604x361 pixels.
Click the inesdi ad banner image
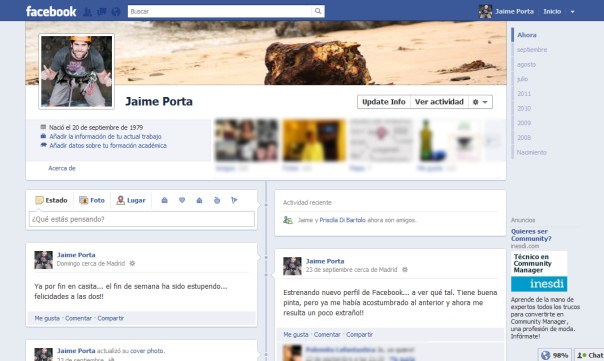point(539,271)
